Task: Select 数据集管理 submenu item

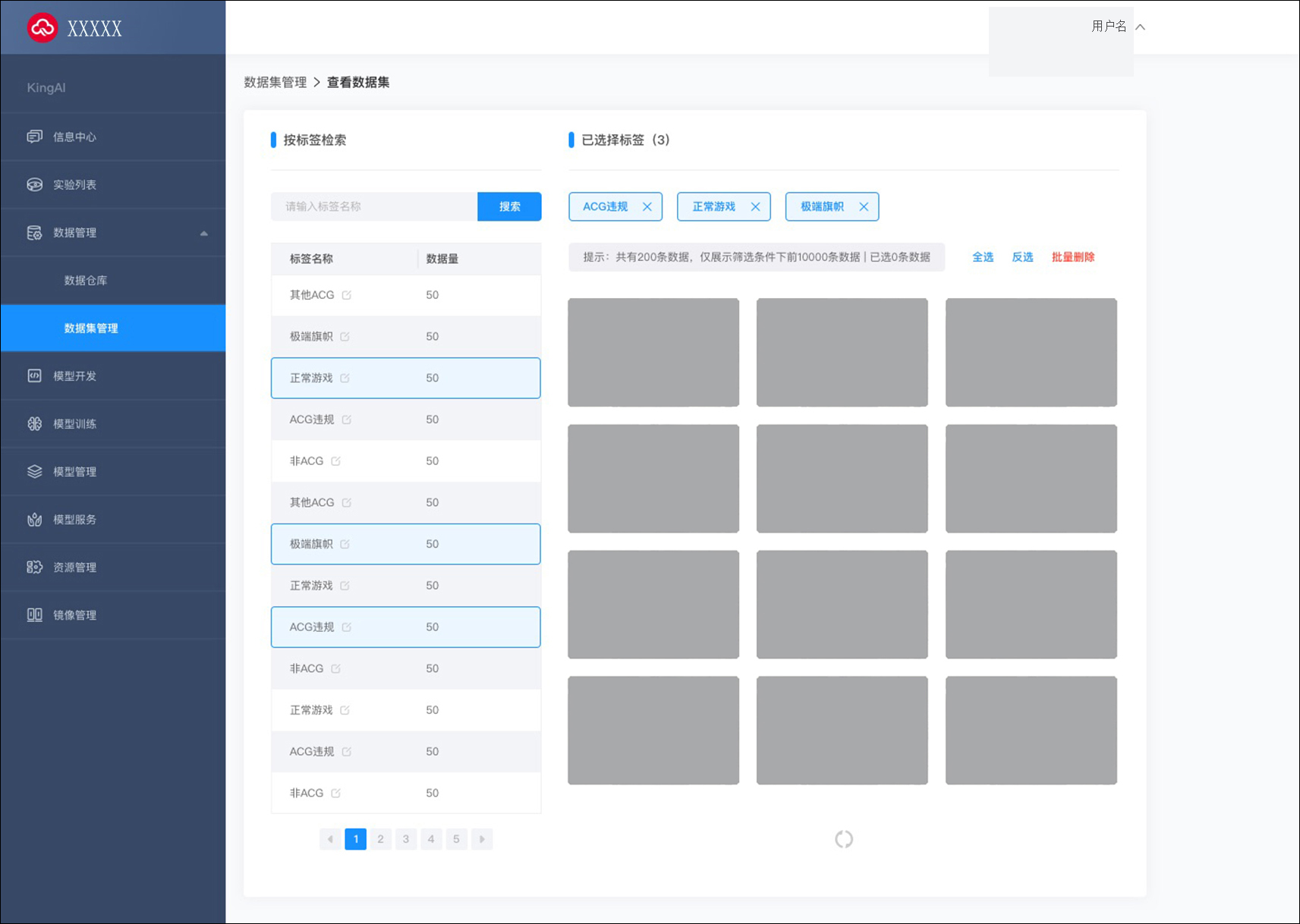Action: point(113,328)
